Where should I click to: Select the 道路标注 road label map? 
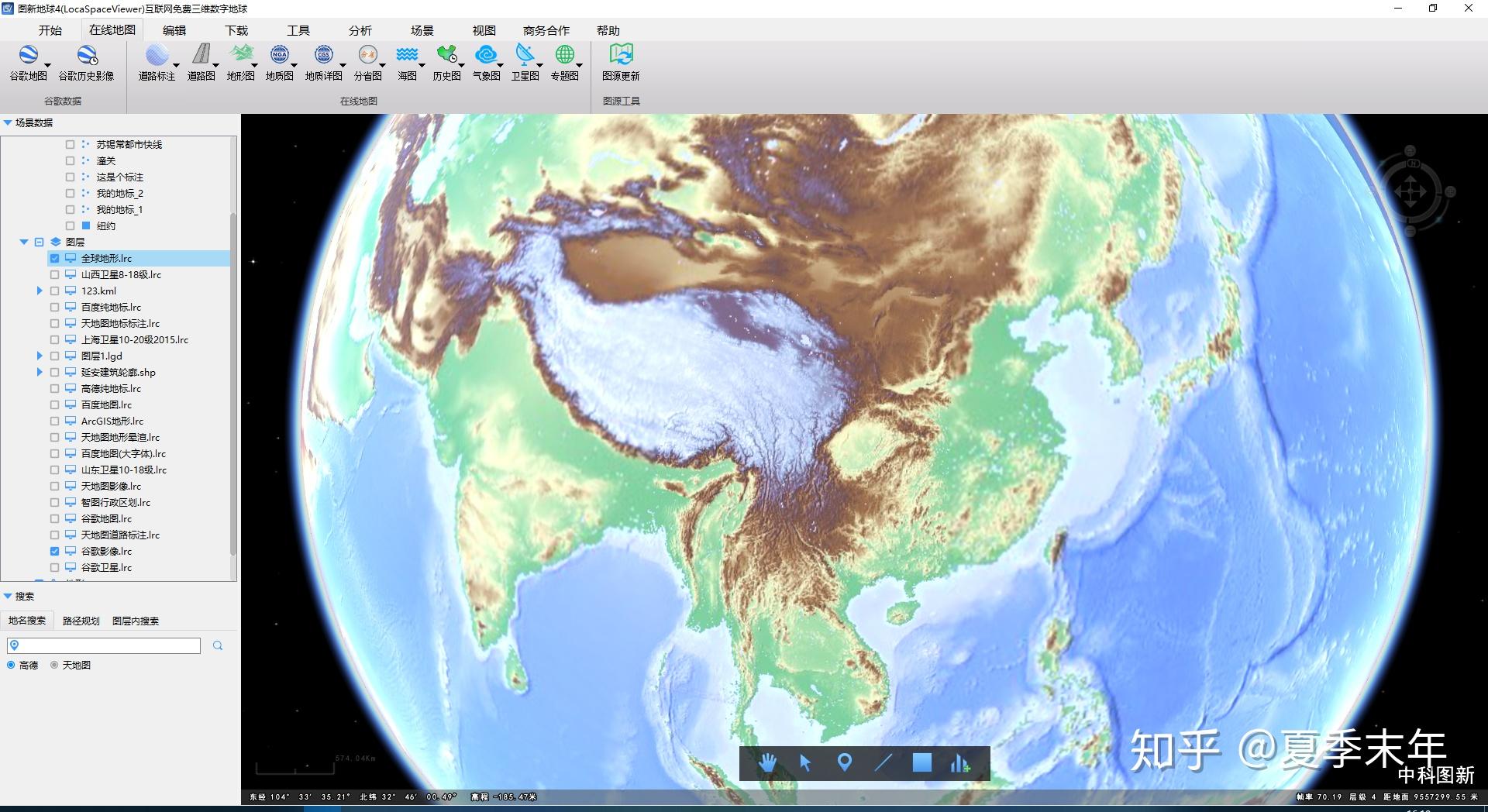(157, 62)
